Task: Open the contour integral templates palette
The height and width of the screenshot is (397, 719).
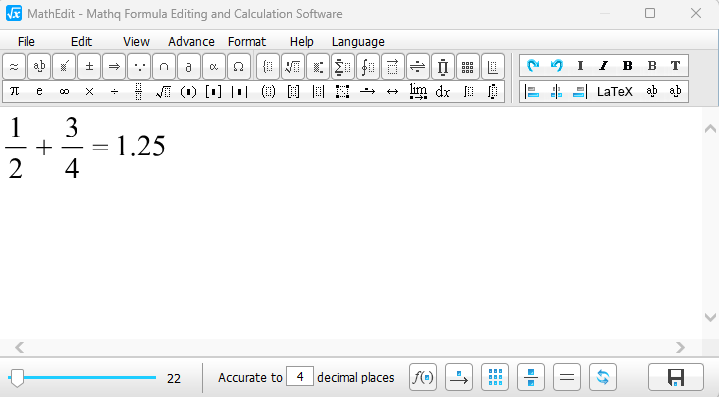Action: (x=368, y=66)
